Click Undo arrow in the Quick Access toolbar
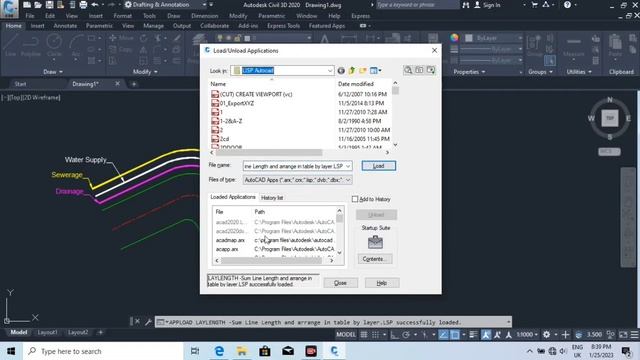The width and height of the screenshot is (640, 360). point(95,5)
